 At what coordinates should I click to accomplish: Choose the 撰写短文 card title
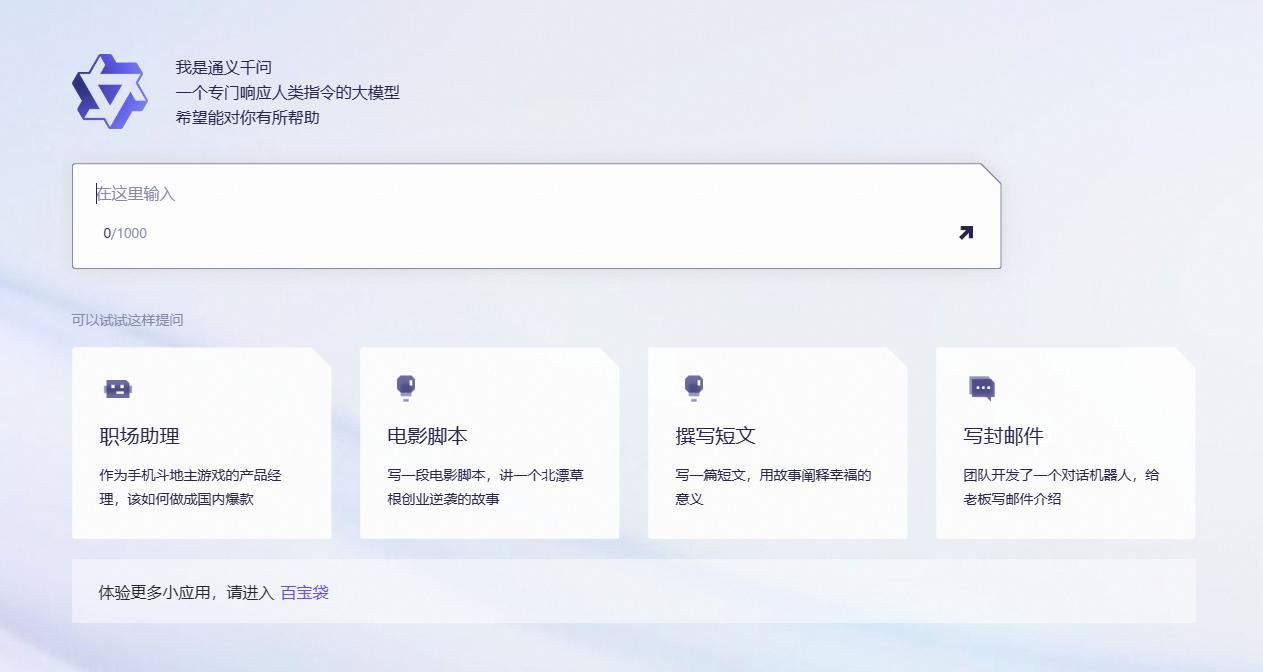[715, 436]
